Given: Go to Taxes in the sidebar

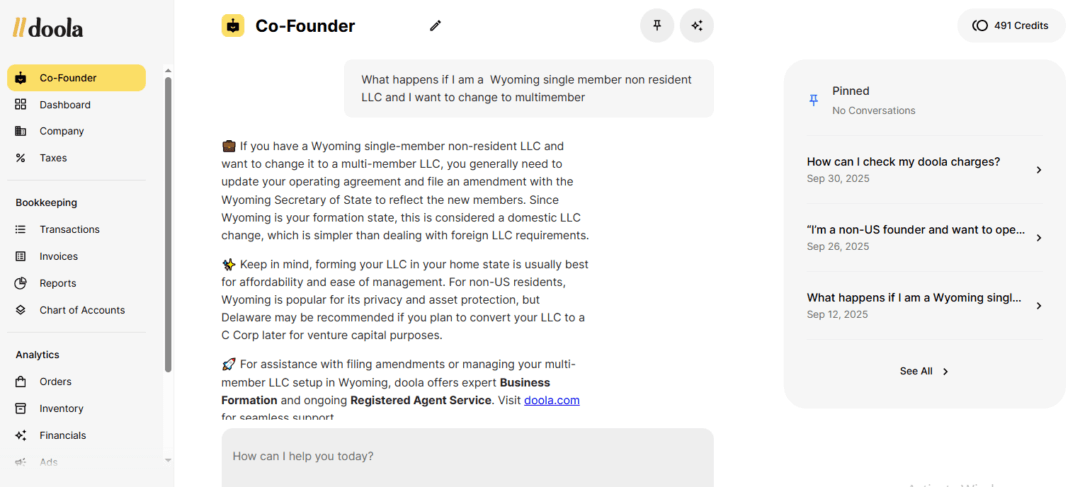Looking at the screenshot, I should [53, 158].
